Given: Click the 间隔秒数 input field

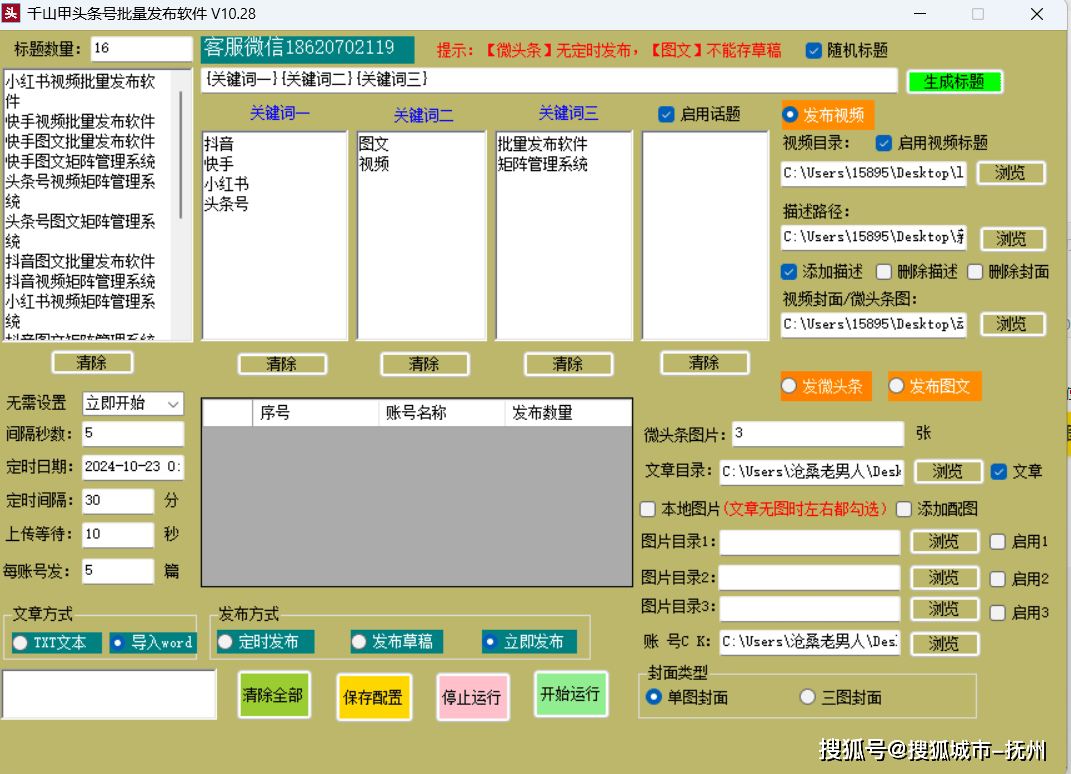Looking at the screenshot, I should point(133,434).
